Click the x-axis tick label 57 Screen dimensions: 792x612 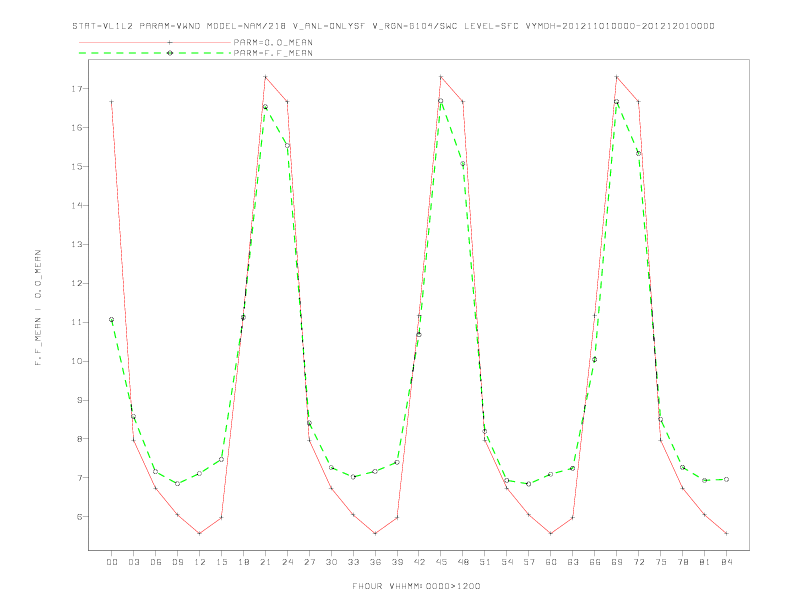pyautogui.click(x=529, y=562)
